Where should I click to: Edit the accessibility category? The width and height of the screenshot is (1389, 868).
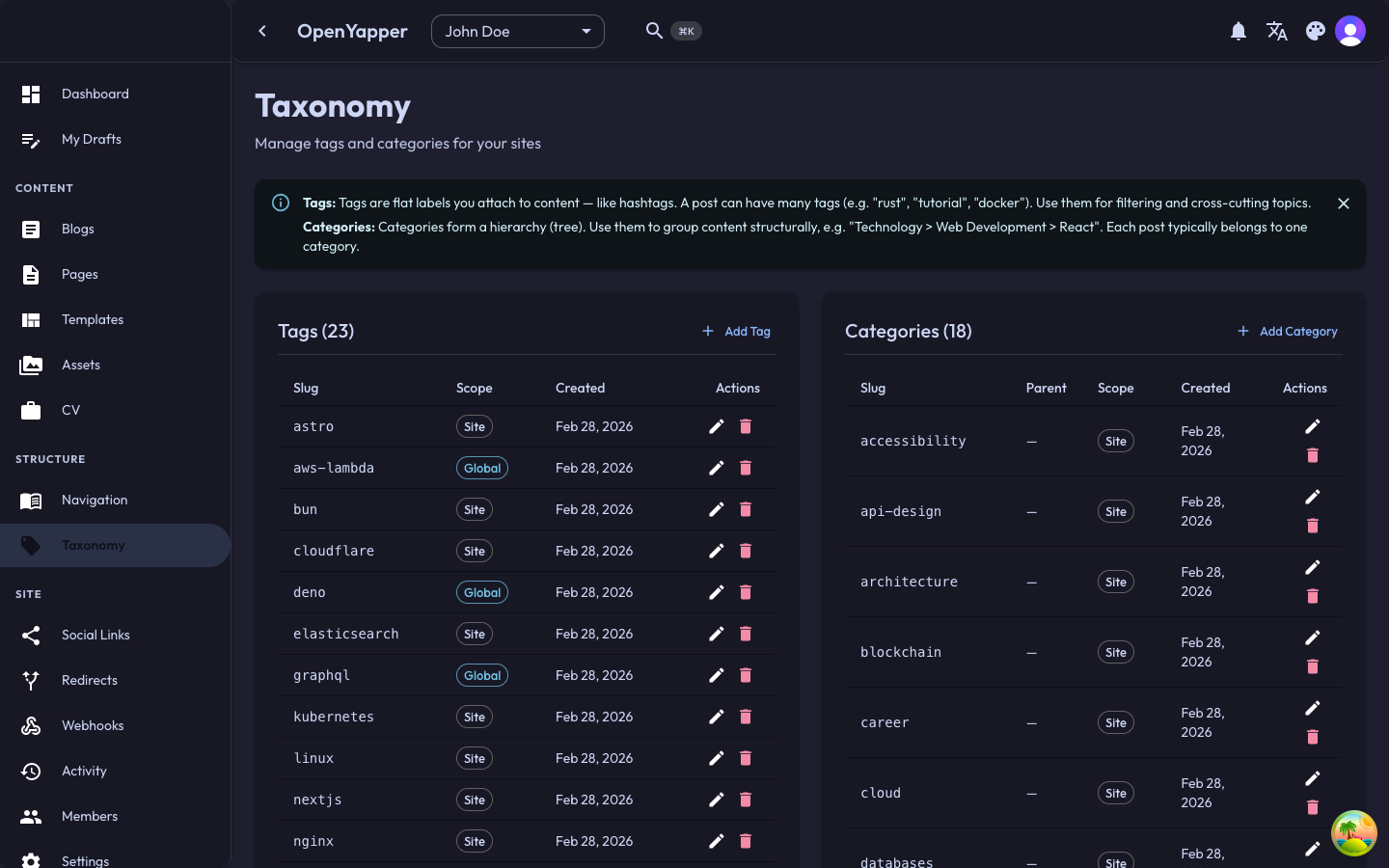(x=1312, y=426)
